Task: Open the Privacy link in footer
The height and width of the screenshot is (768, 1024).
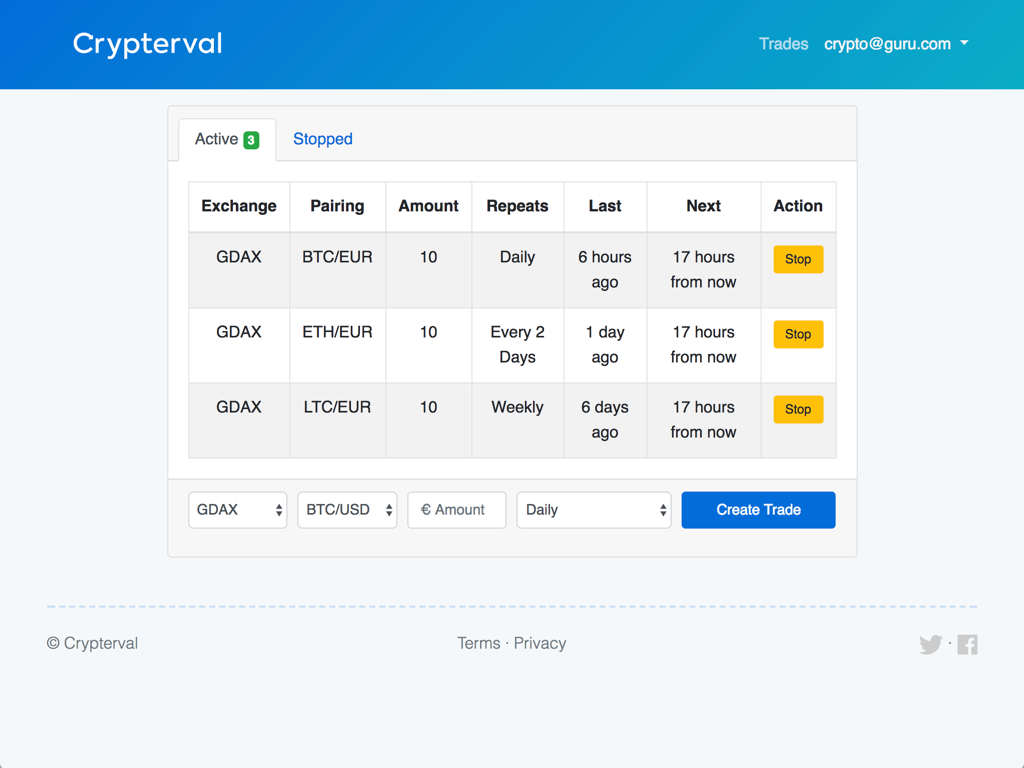Action: (x=539, y=643)
